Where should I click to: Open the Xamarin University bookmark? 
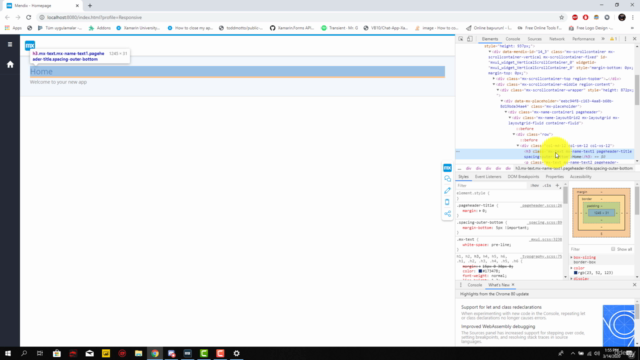[x=138, y=28]
